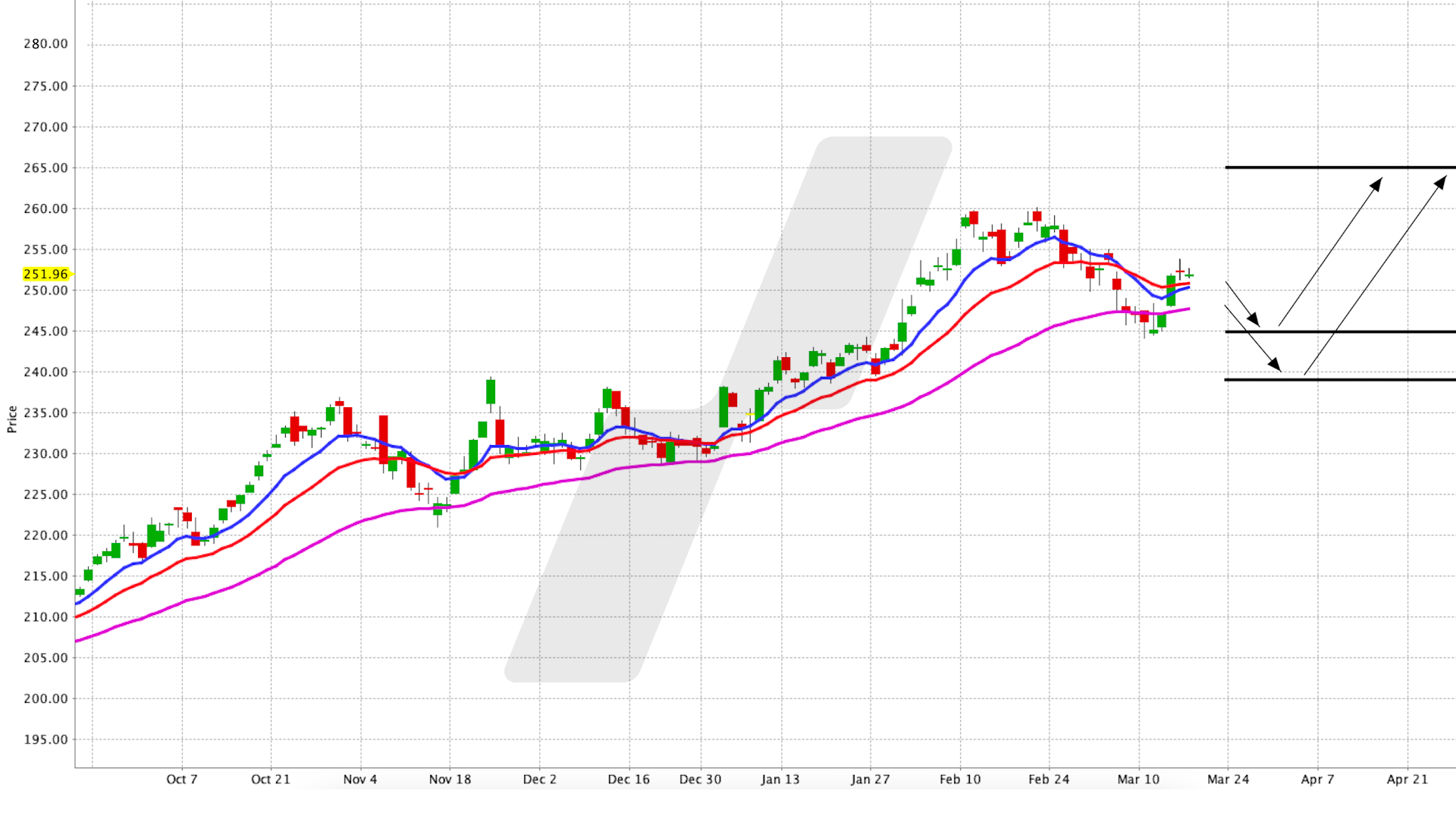Click the 260.00 price axis label
Image resolution: width=1456 pixels, height=819 pixels.
(45, 209)
